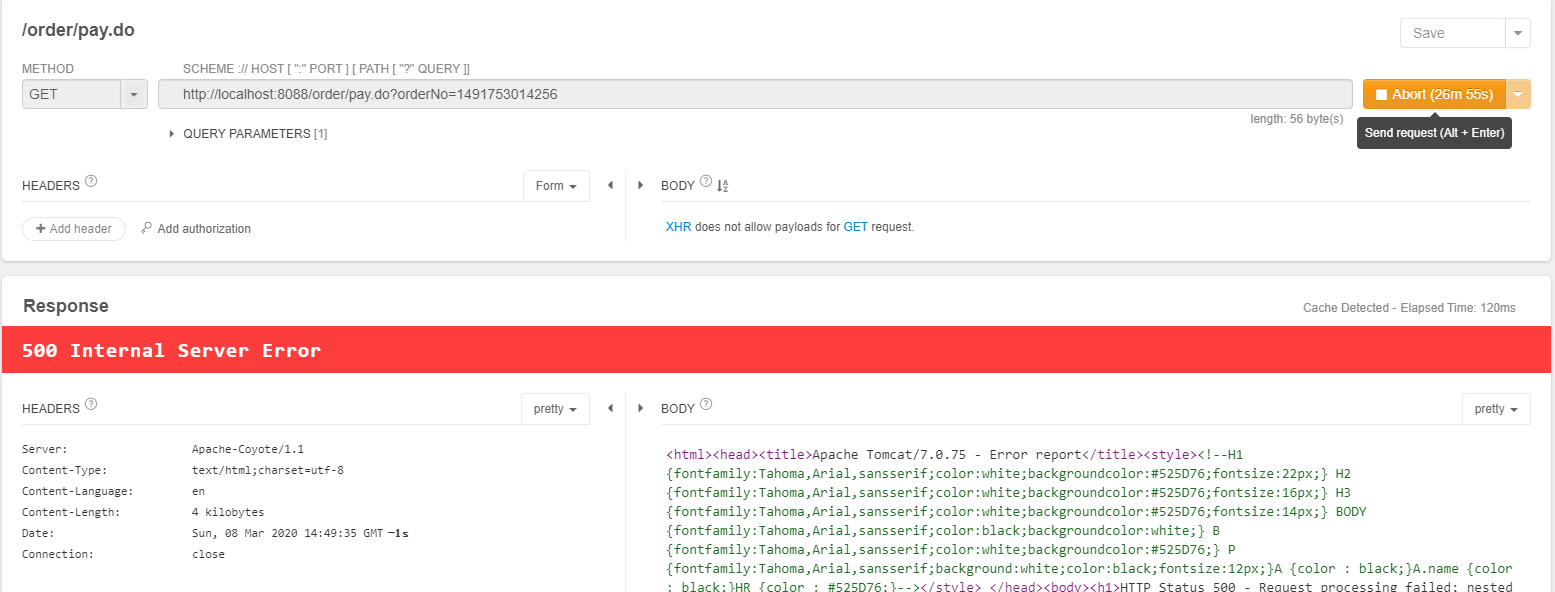Click the 4 kilobytes content length value

[228, 512]
